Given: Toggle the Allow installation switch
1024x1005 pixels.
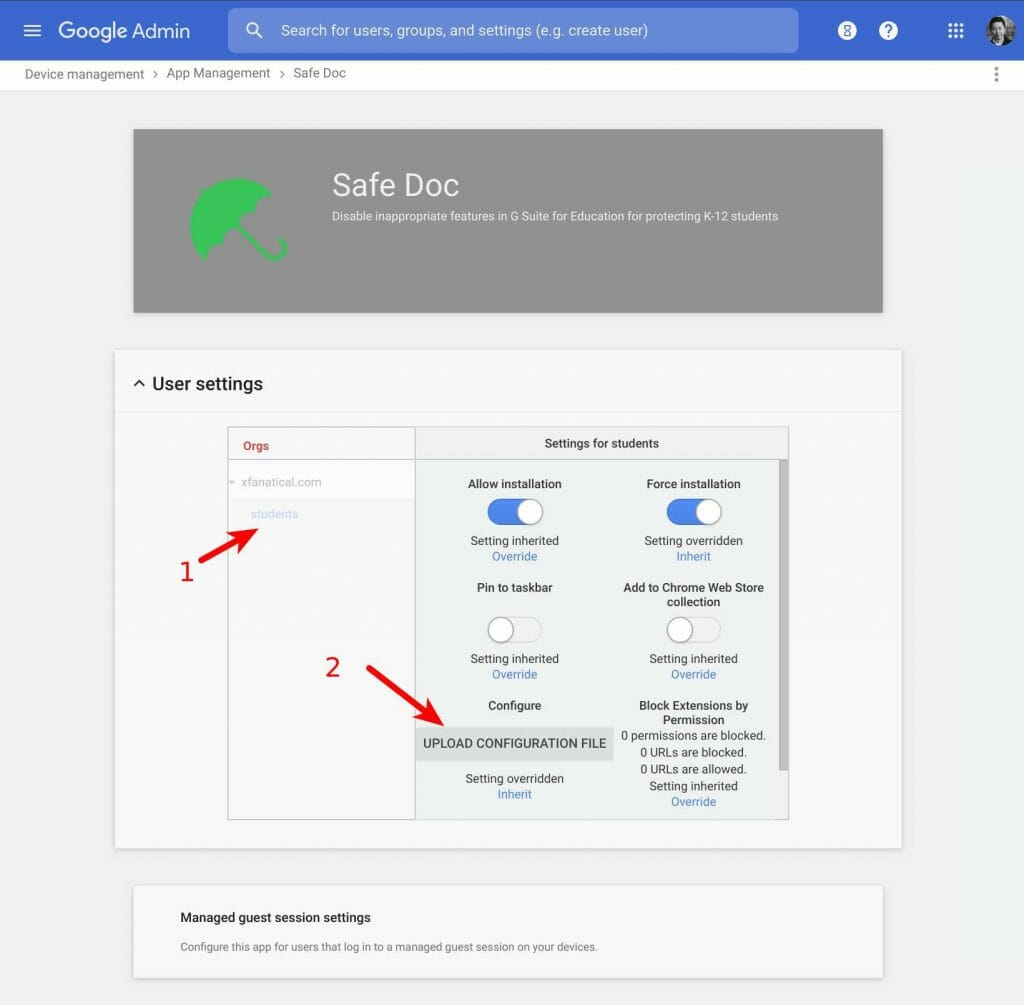Looking at the screenshot, I should tap(515, 512).
